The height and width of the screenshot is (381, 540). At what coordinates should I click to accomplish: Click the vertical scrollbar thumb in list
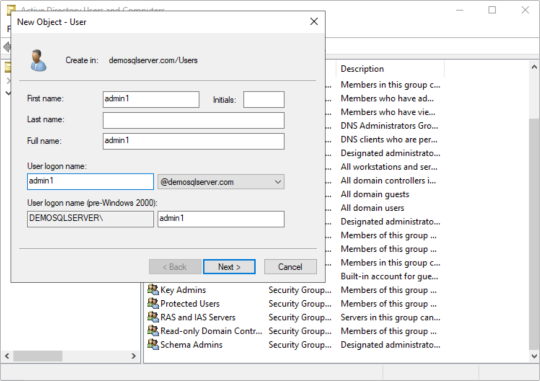(534, 233)
